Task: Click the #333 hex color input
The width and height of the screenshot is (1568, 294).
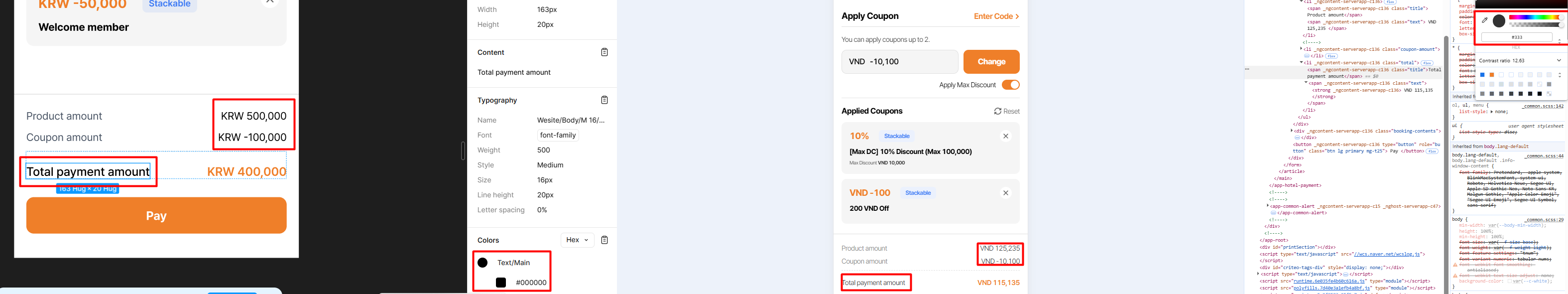Action: pyautogui.click(x=1516, y=38)
